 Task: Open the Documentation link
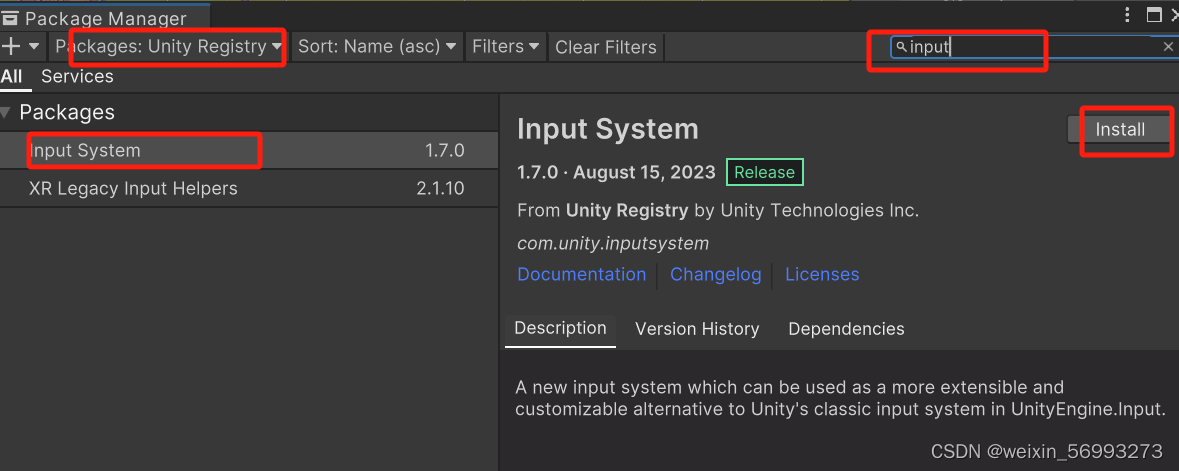[x=582, y=275]
